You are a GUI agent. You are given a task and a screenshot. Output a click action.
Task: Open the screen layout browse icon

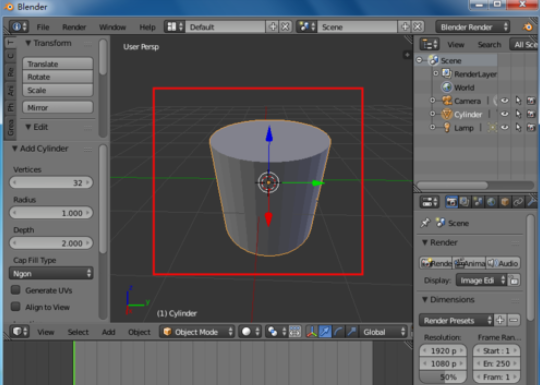pos(174,27)
